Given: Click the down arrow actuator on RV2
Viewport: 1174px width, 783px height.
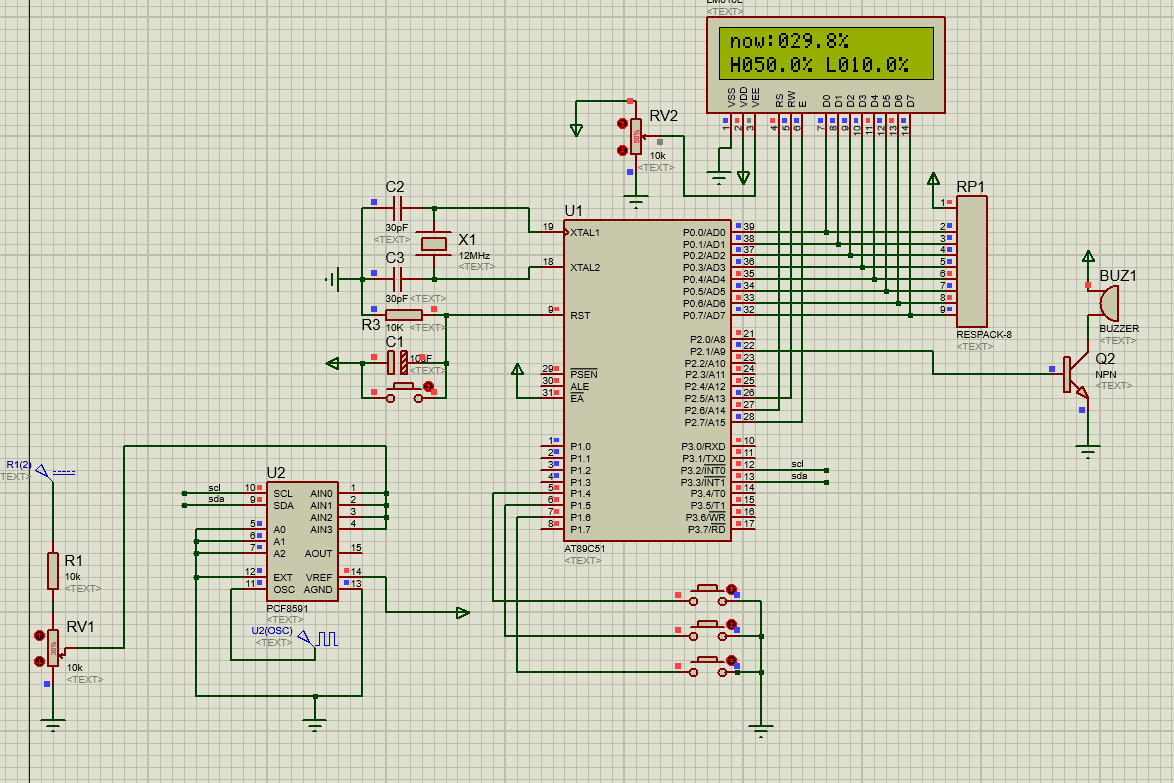Looking at the screenshot, I should coord(621,150).
